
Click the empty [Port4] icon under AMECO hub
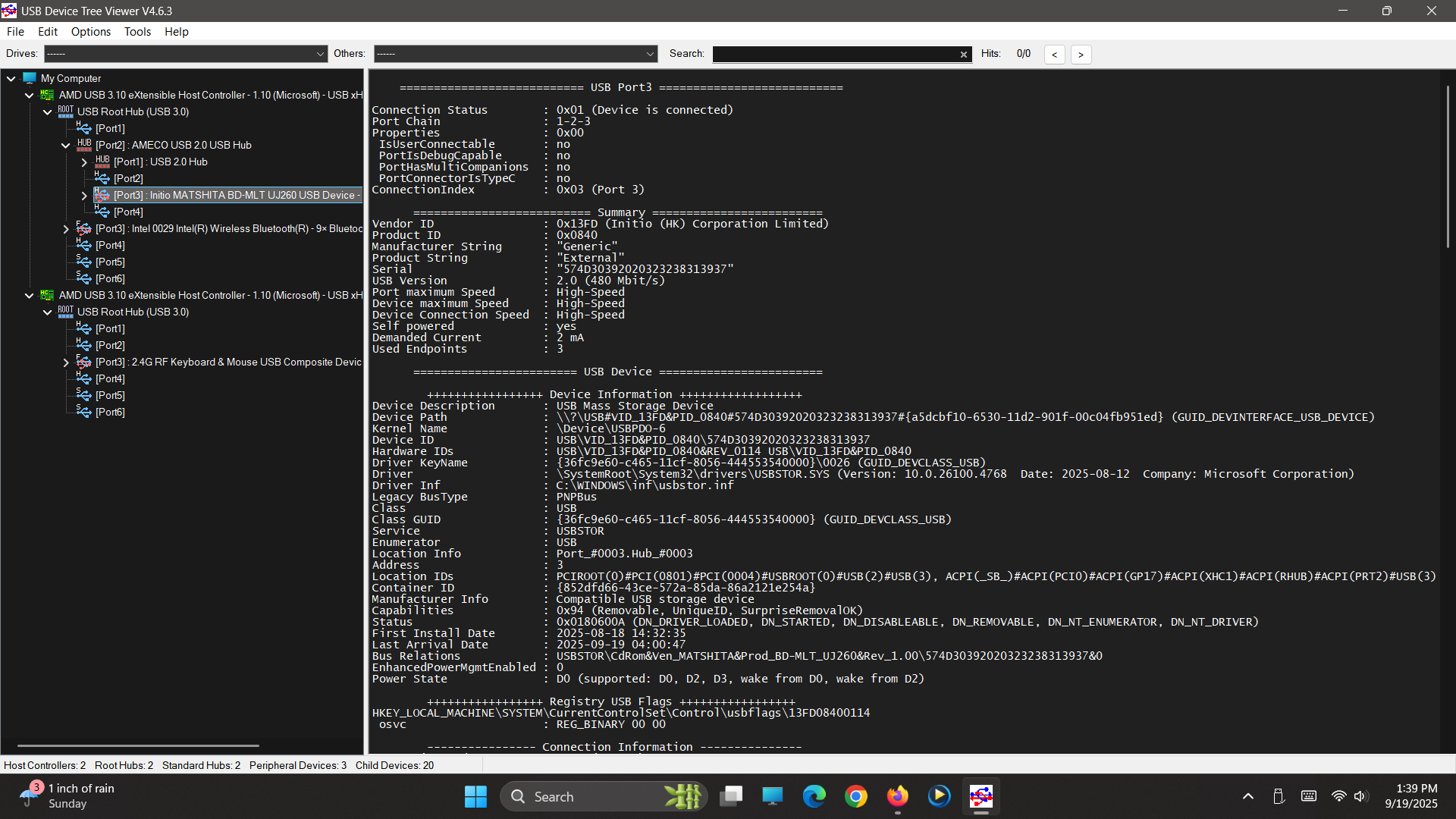(102, 212)
